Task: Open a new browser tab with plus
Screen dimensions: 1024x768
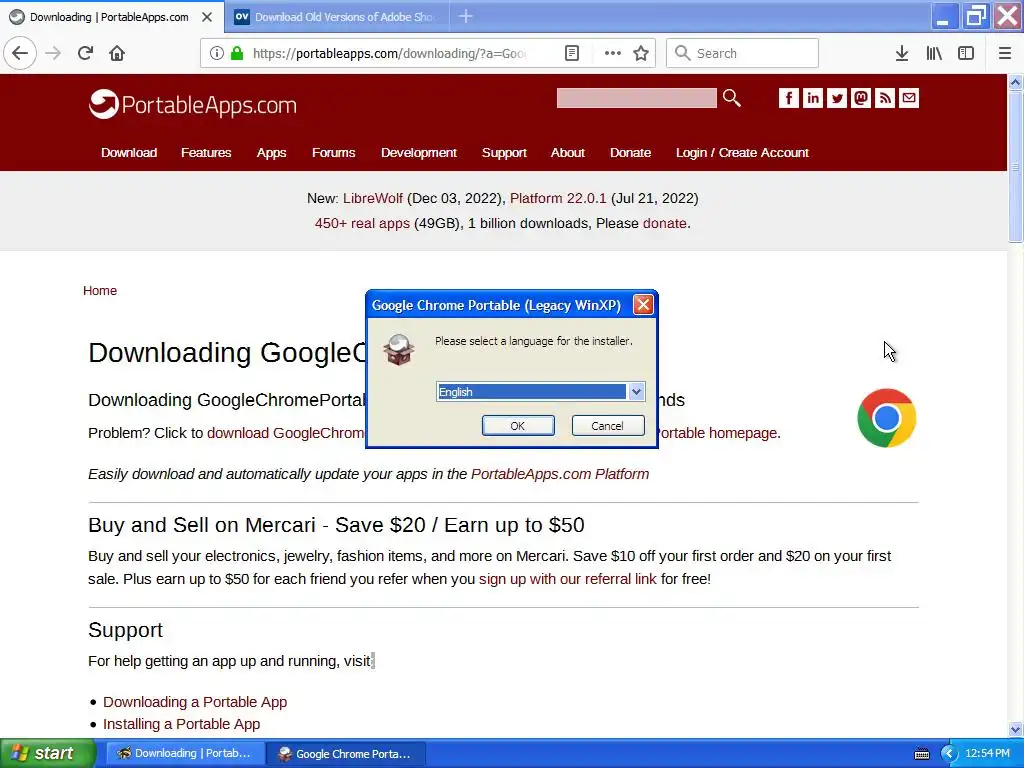Action: coord(466,16)
